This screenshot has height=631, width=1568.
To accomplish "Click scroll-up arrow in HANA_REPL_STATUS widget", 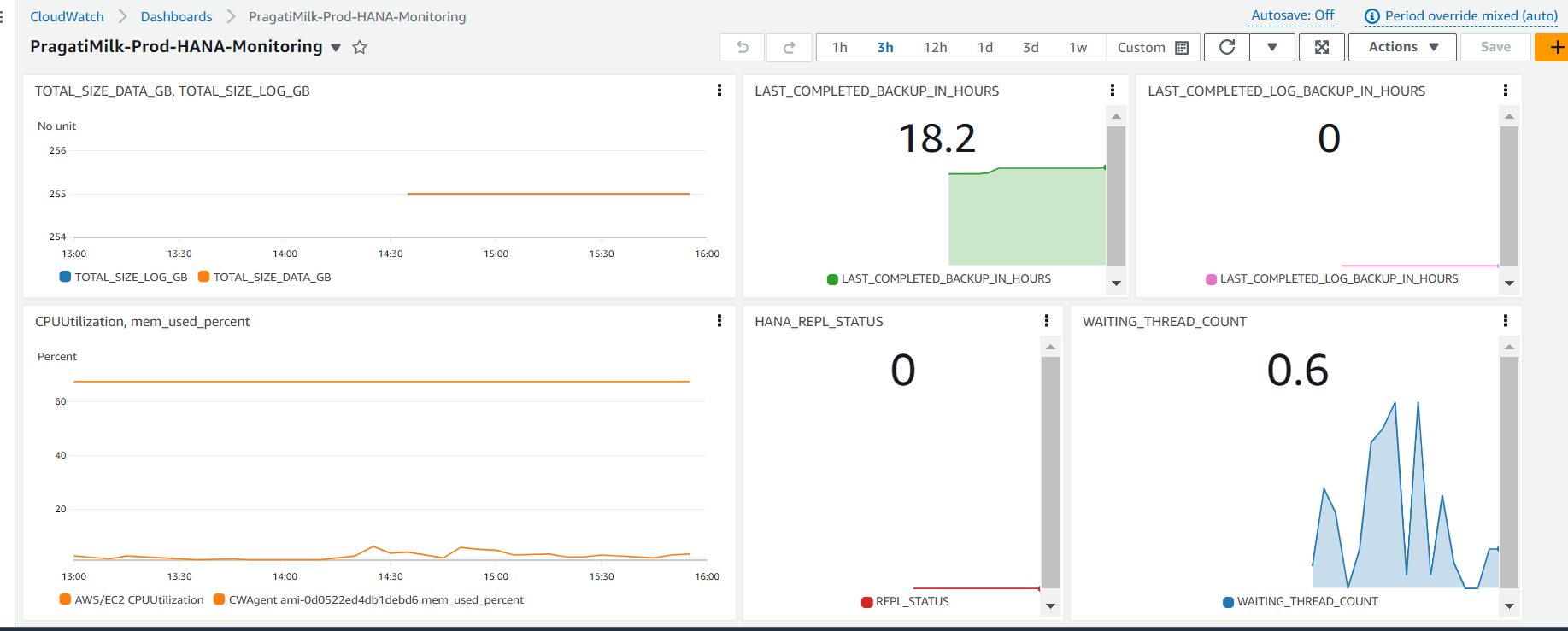I will [1050, 347].
